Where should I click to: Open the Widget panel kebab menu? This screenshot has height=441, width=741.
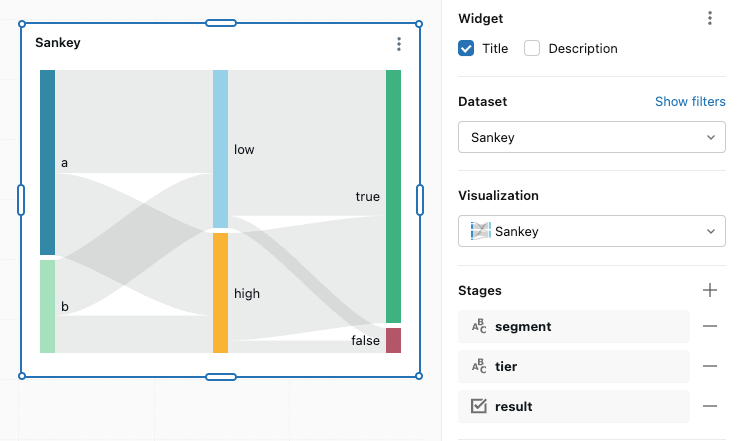(x=710, y=18)
